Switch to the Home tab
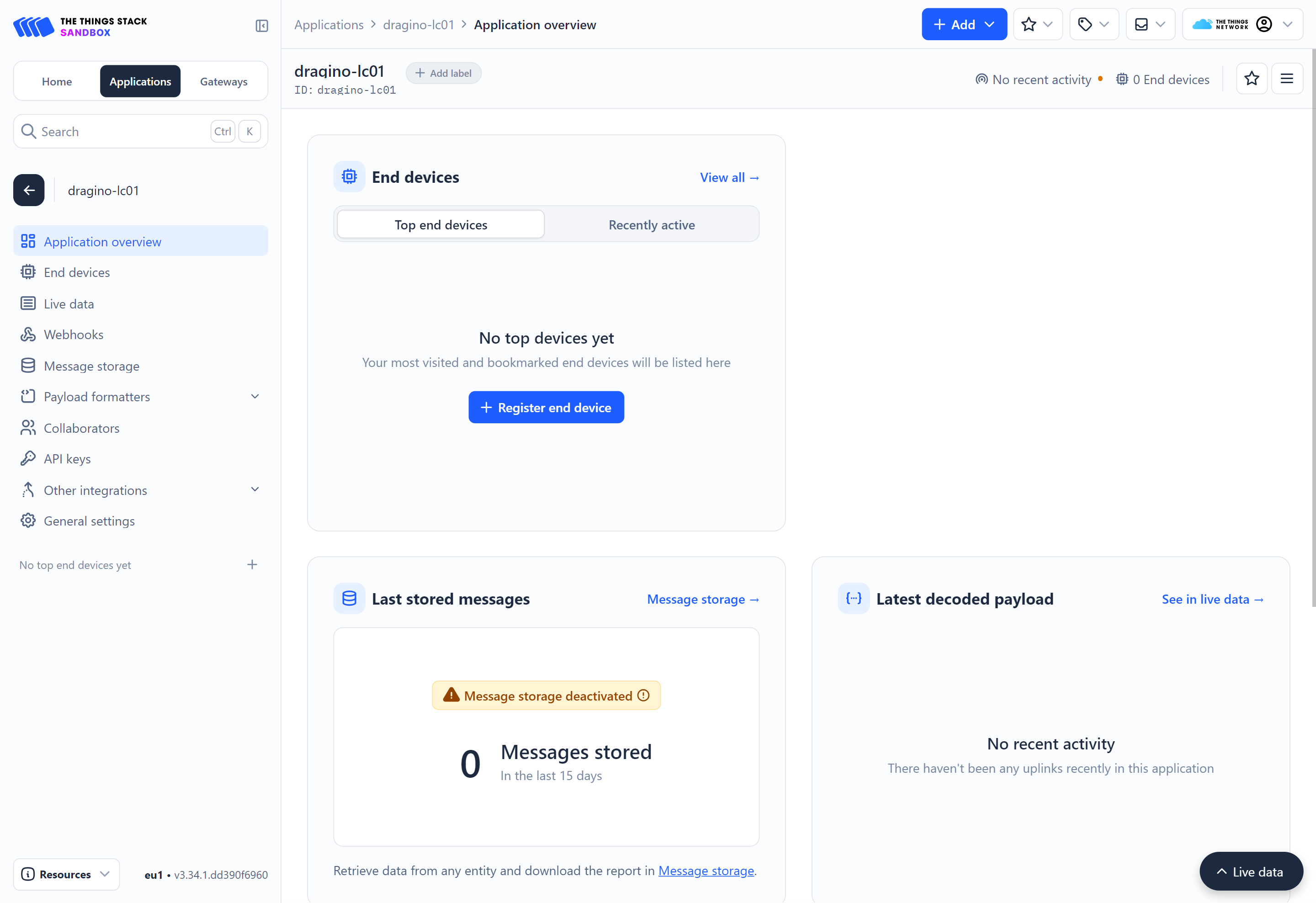 tap(57, 81)
